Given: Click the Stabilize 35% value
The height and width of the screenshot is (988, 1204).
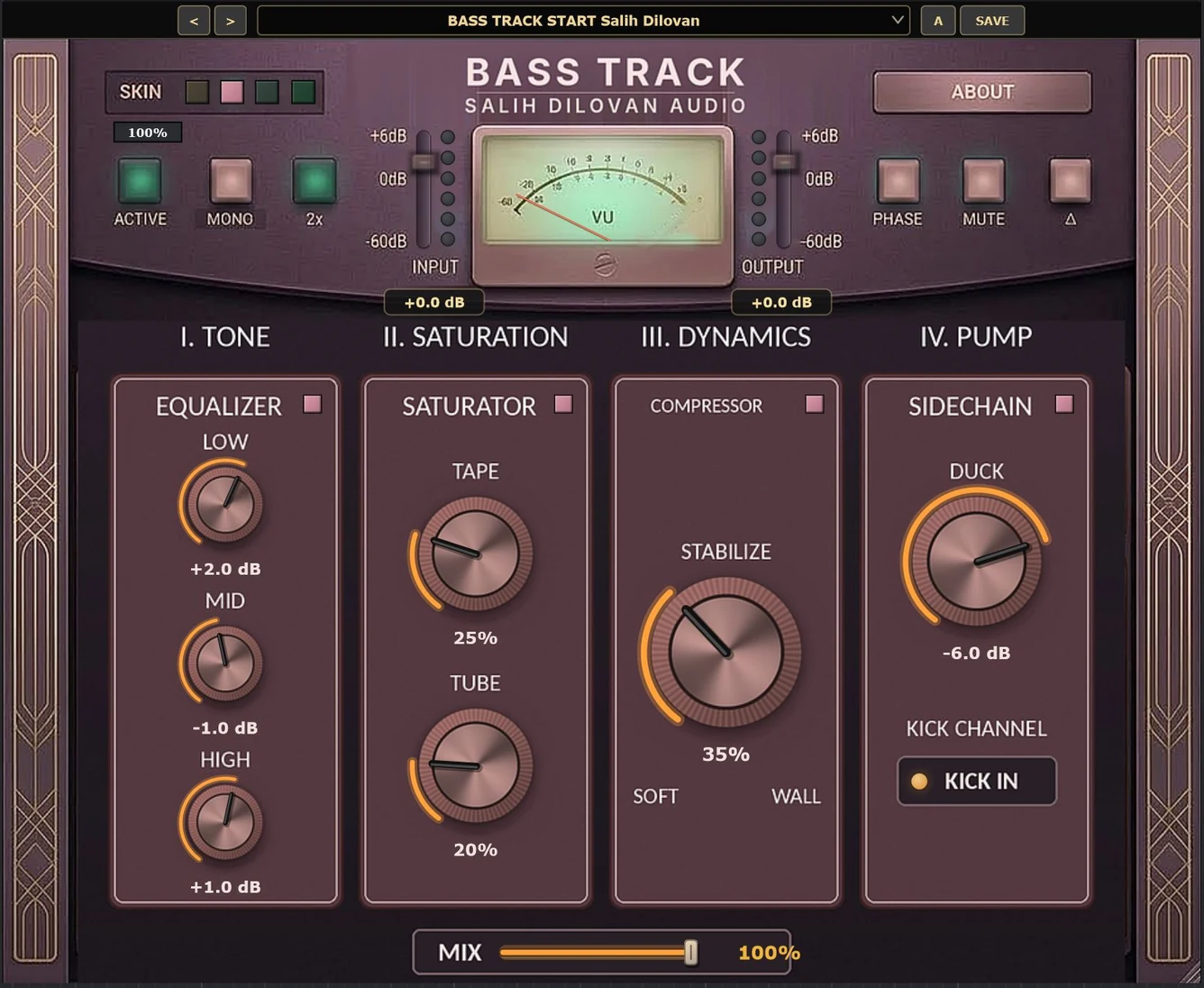Looking at the screenshot, I should 725,754.
